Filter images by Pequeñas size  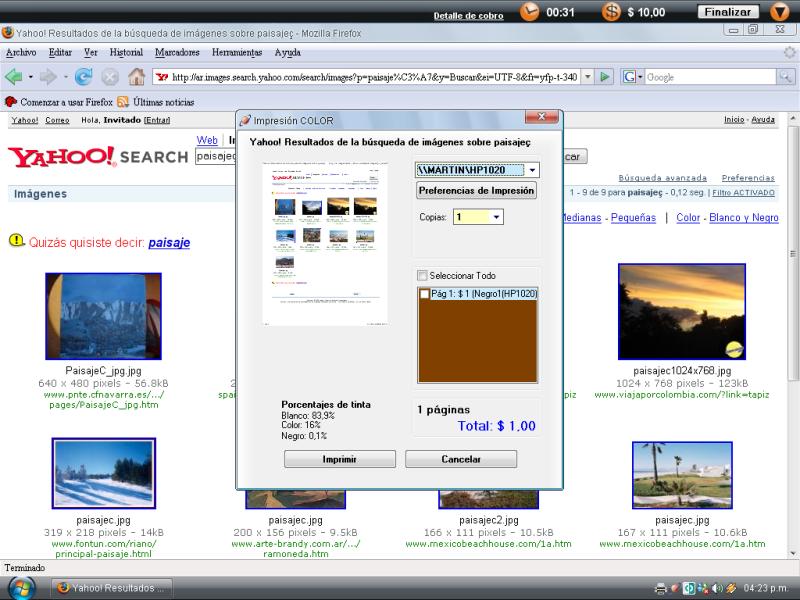[x=633, y=217]
